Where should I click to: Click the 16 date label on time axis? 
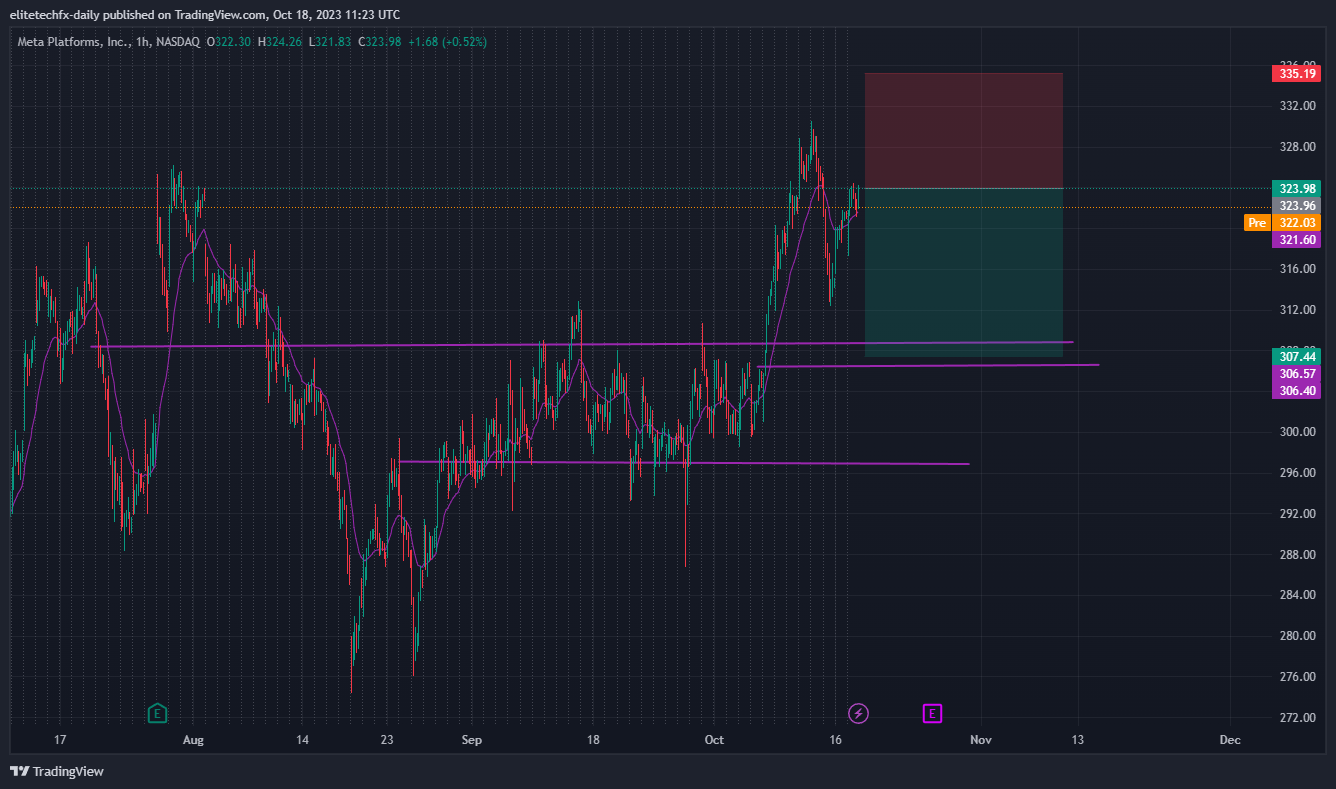[x=836, y=740]
